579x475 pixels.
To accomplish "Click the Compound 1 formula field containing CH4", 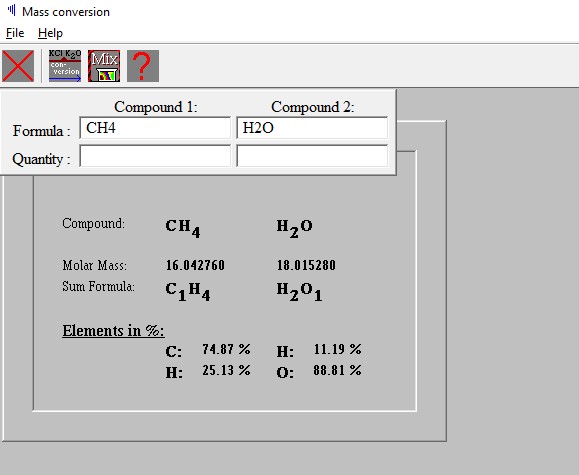I will pyautogui.click(x=155, y=128).
